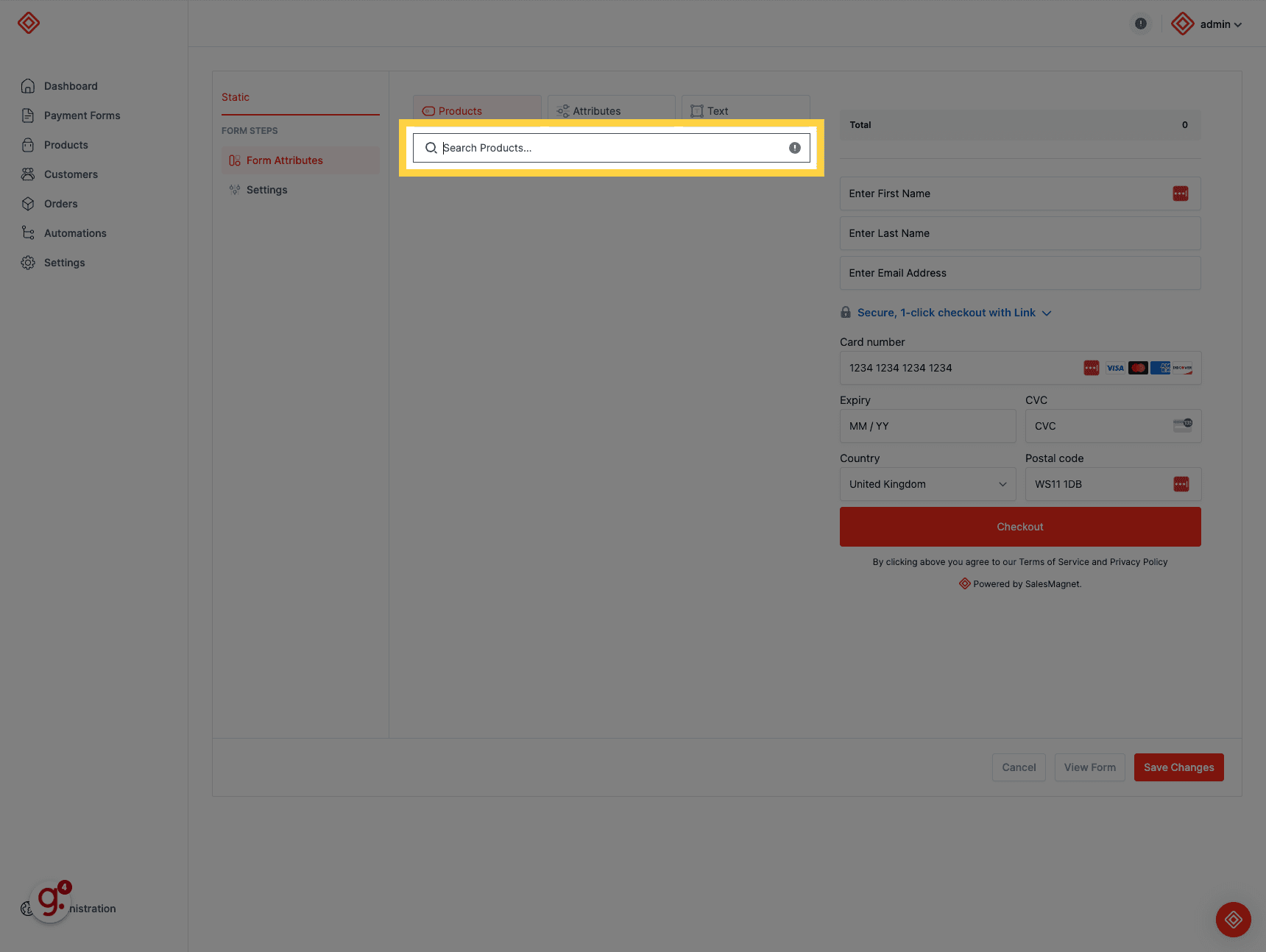Navigate to Orders
The height and width of the screenshot is (952, 1266).
click(x=60, y=204)
